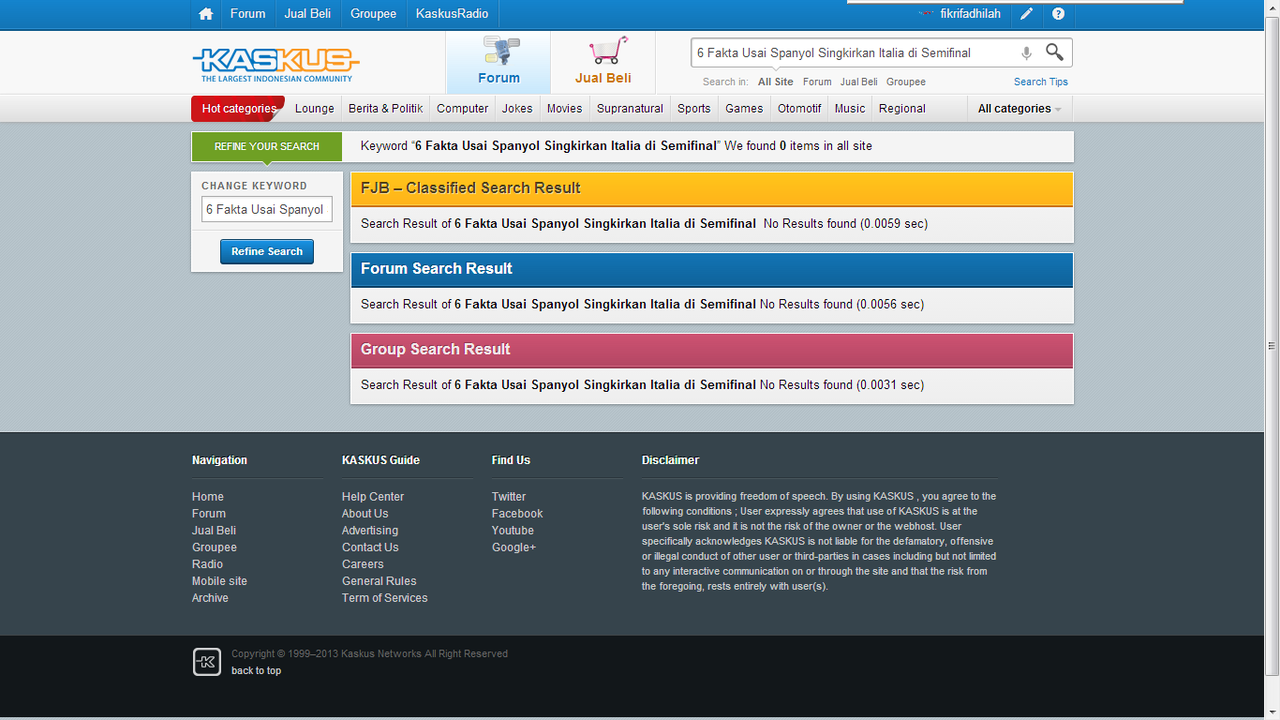Set search scope to Forum
The width and height of the screenshot is (1280, 720).
(817, 82)
